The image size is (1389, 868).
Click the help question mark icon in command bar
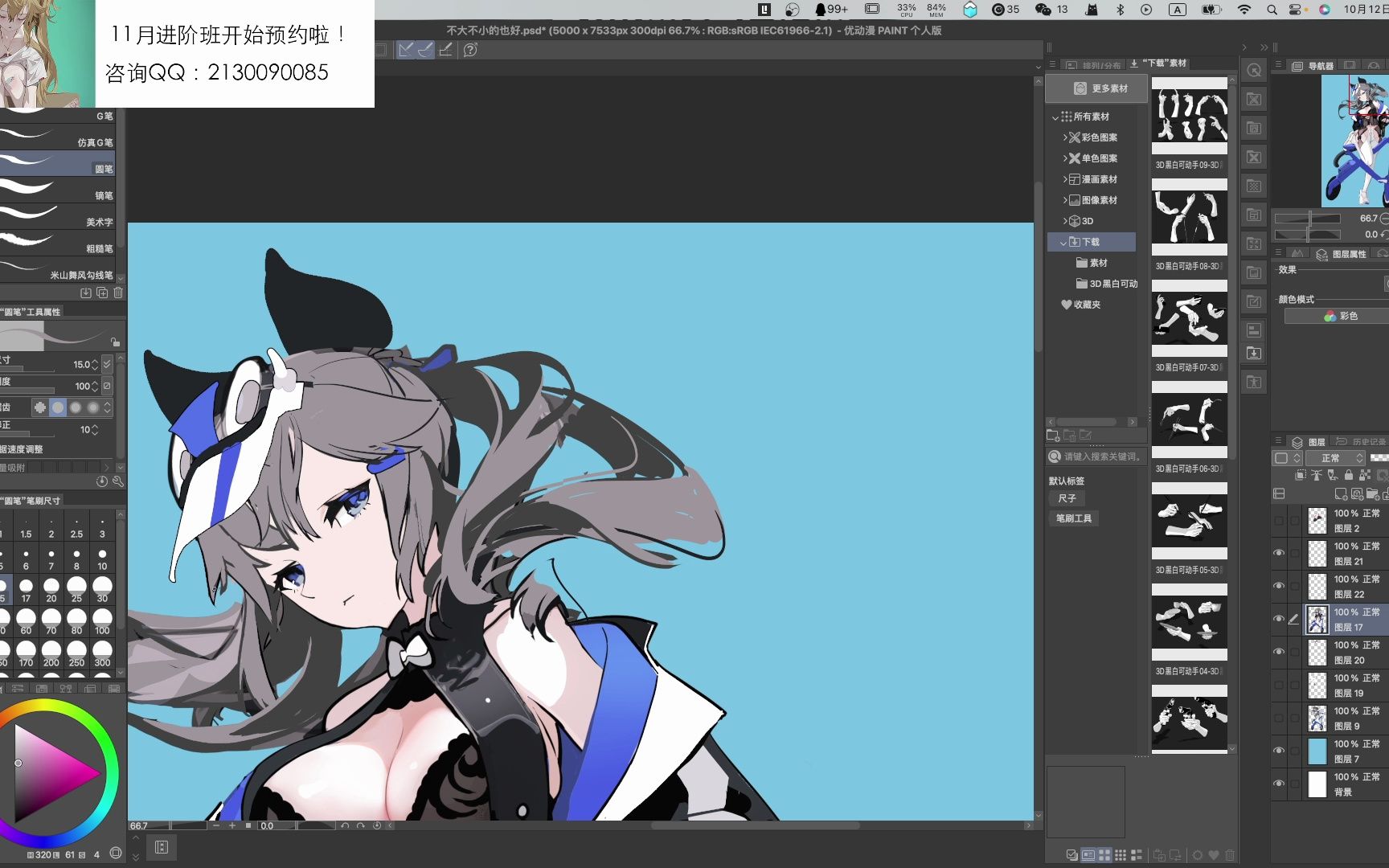[471, 50]
